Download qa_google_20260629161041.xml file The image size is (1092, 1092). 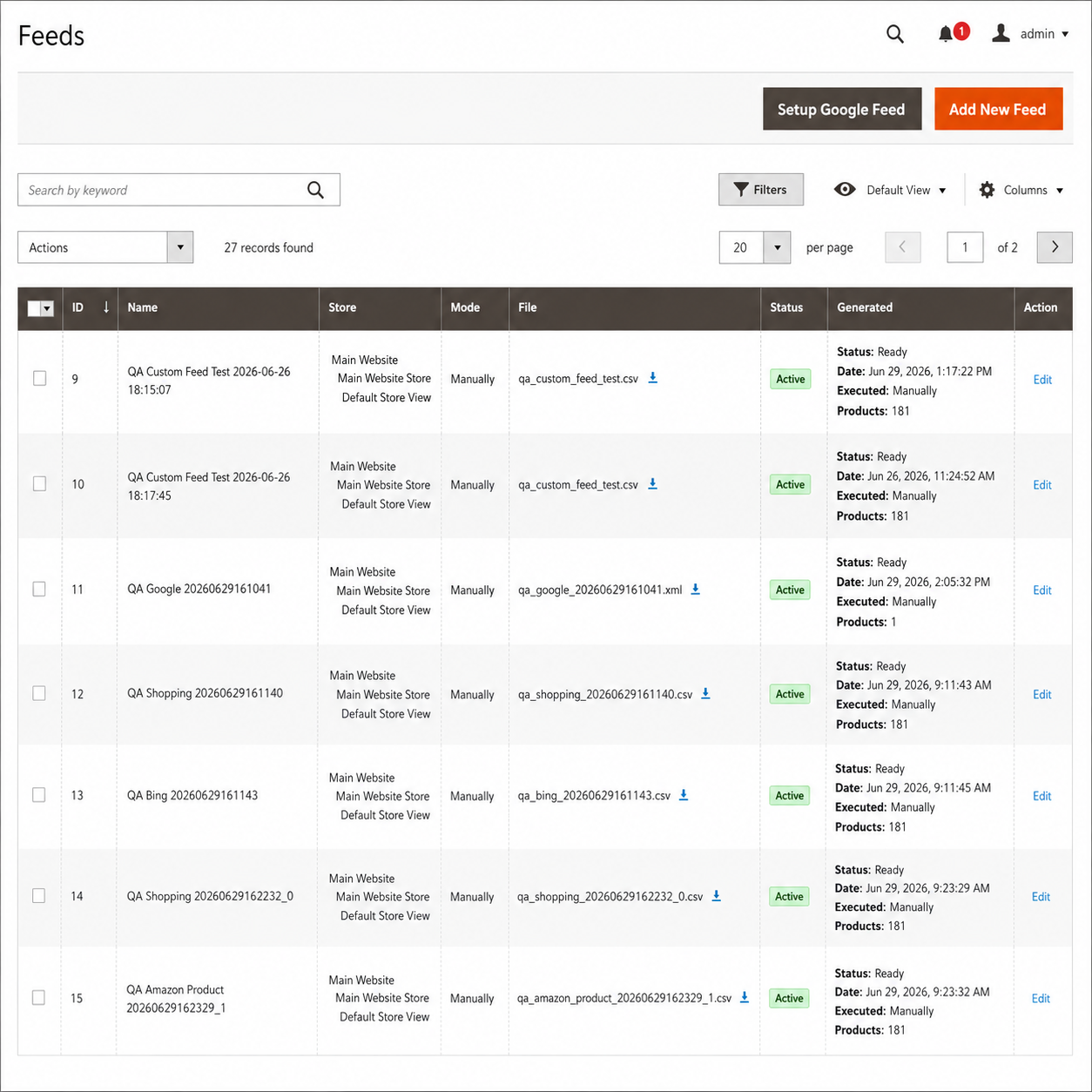click(695, 590)
